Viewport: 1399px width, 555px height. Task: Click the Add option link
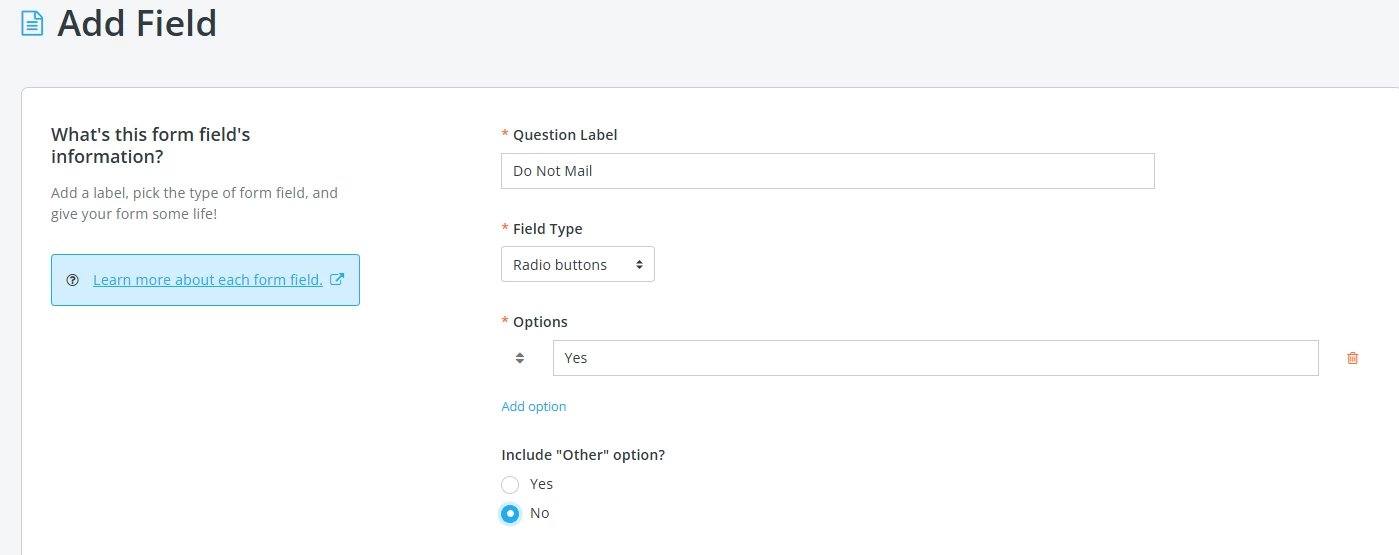click(x=534, y=407)
